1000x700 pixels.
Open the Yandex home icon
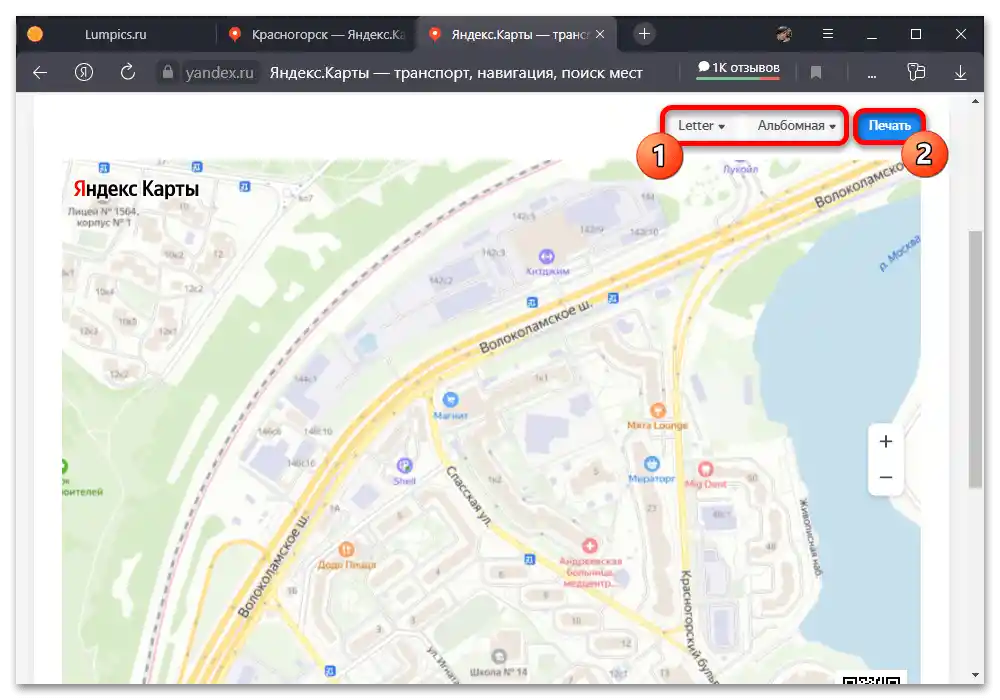(84, 72)
